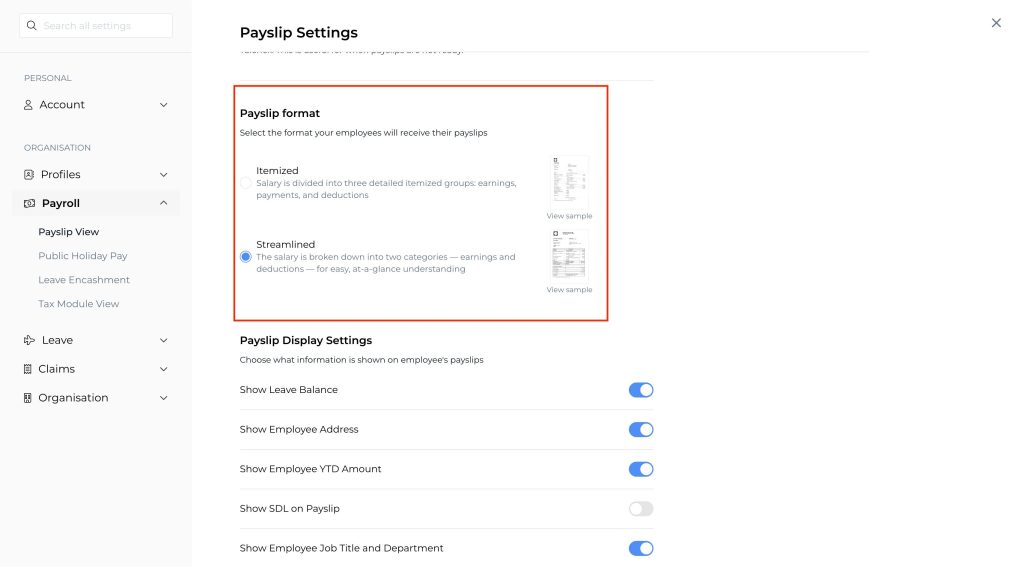The height and width of the screenshot is (567, 1024).
Task: Click the Streamlined payslip sample thumbnail
Action: [x=569, y=255]
